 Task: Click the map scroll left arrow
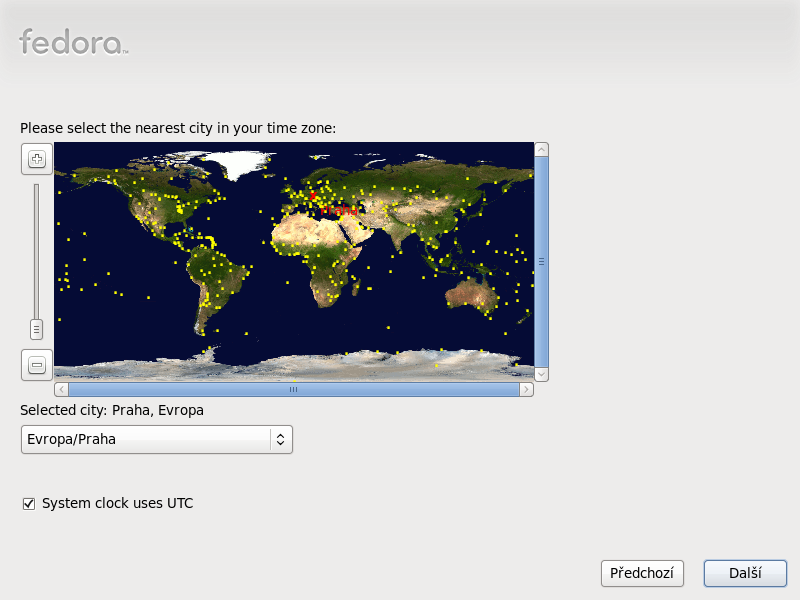coord(61,389)
